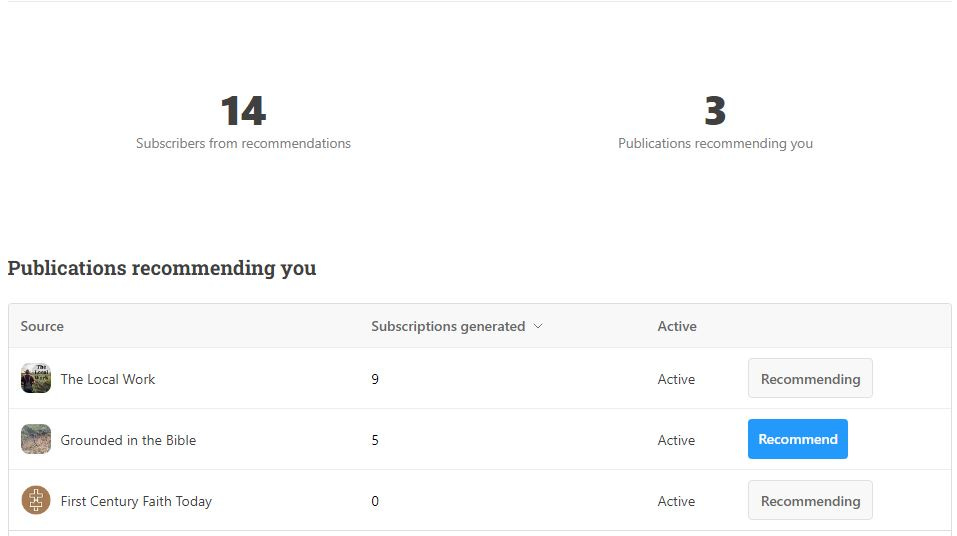Select the 9 subscriptions value
Image resolution: width=957 pixels, height=536 pixels.
[x=375, y=379]
